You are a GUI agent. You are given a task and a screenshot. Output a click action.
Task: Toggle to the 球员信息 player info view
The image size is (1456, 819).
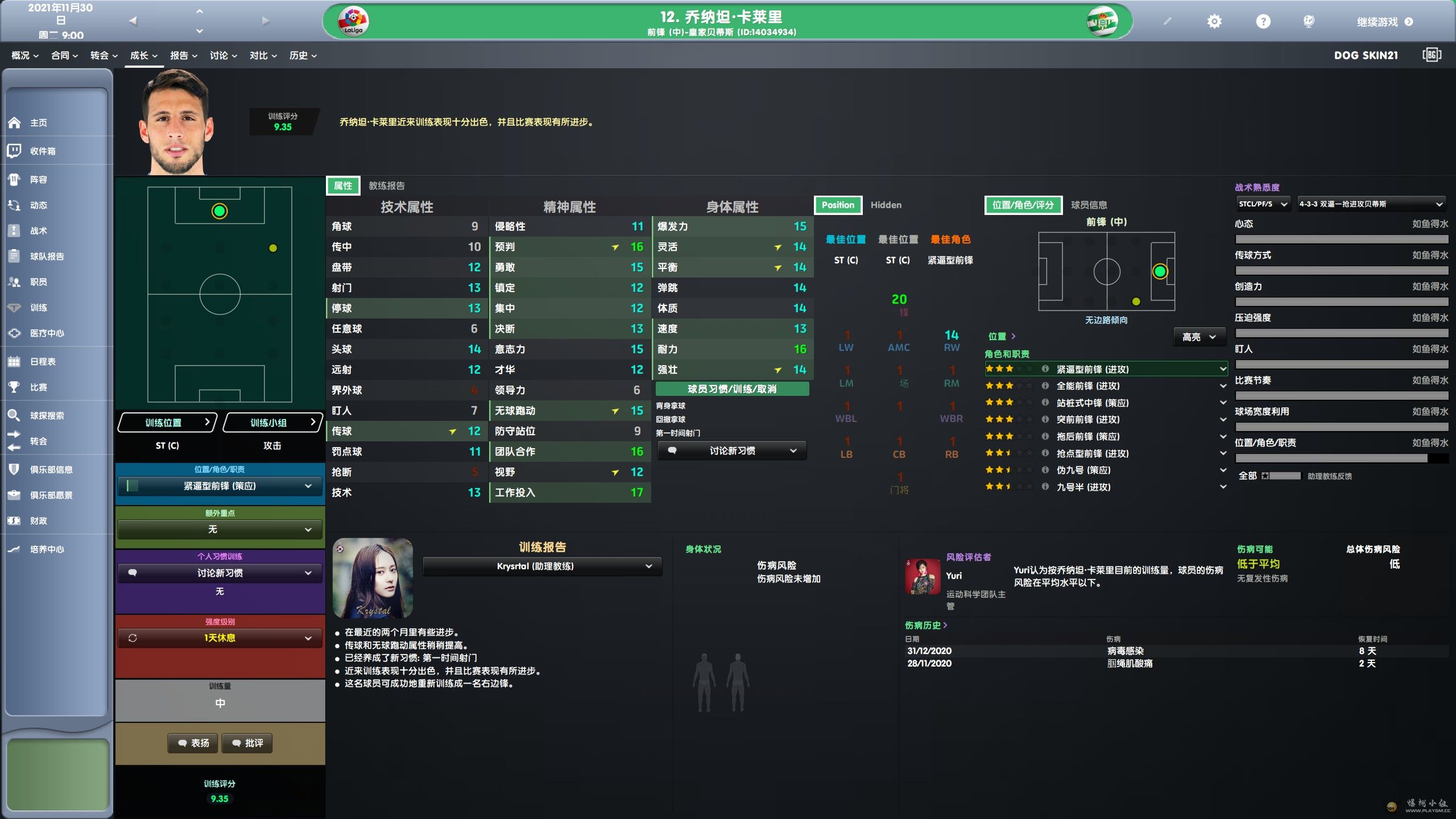pos(1089,205)
